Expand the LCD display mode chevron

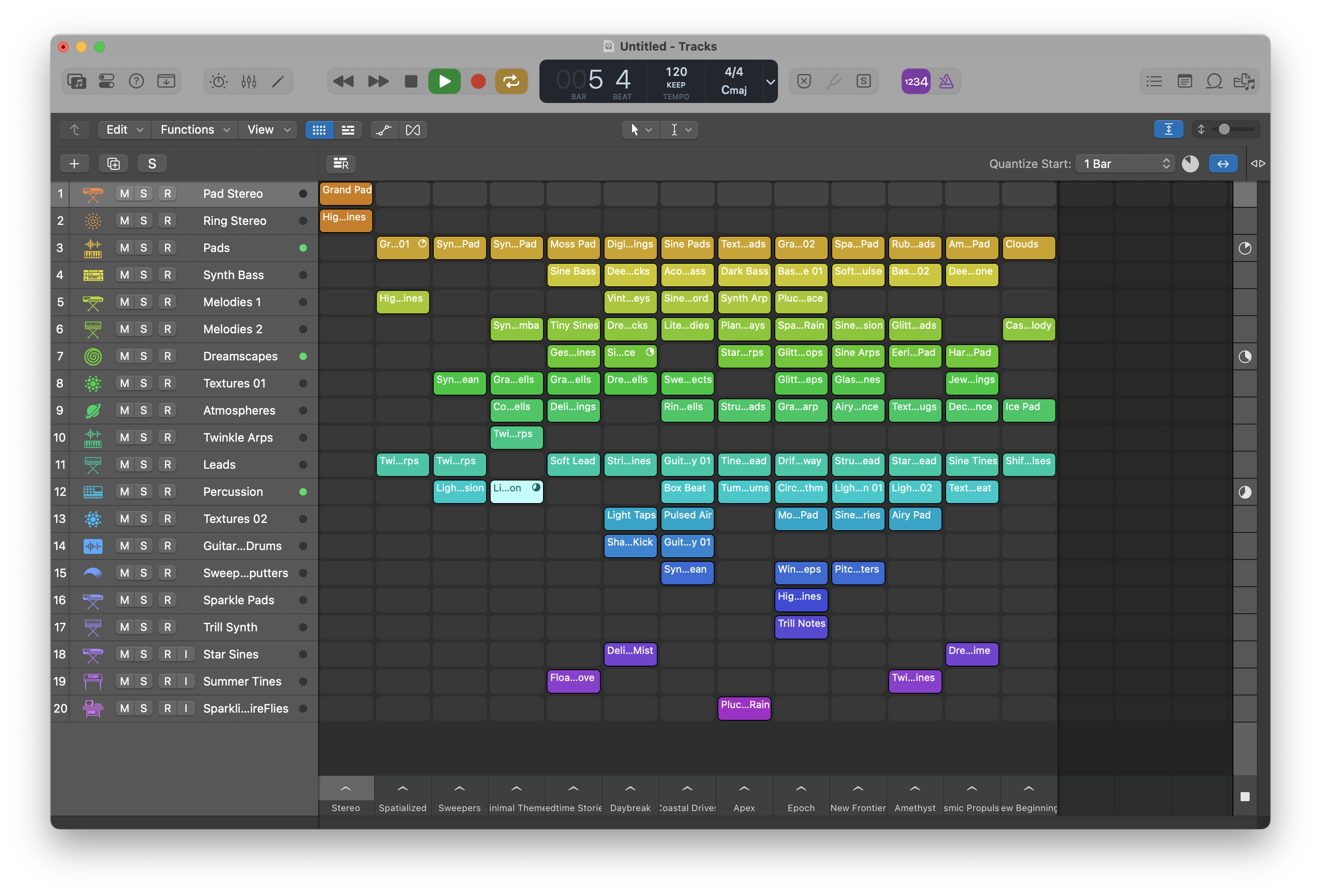point(770,81)
